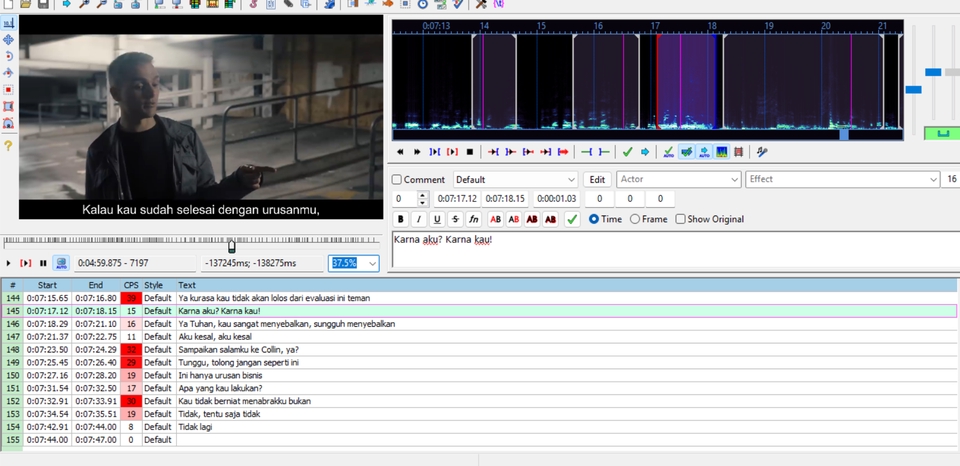Screen dimensions: 960x466
Task: Open Styles Manager in top toolbar
Action: [x=253, y=4]
